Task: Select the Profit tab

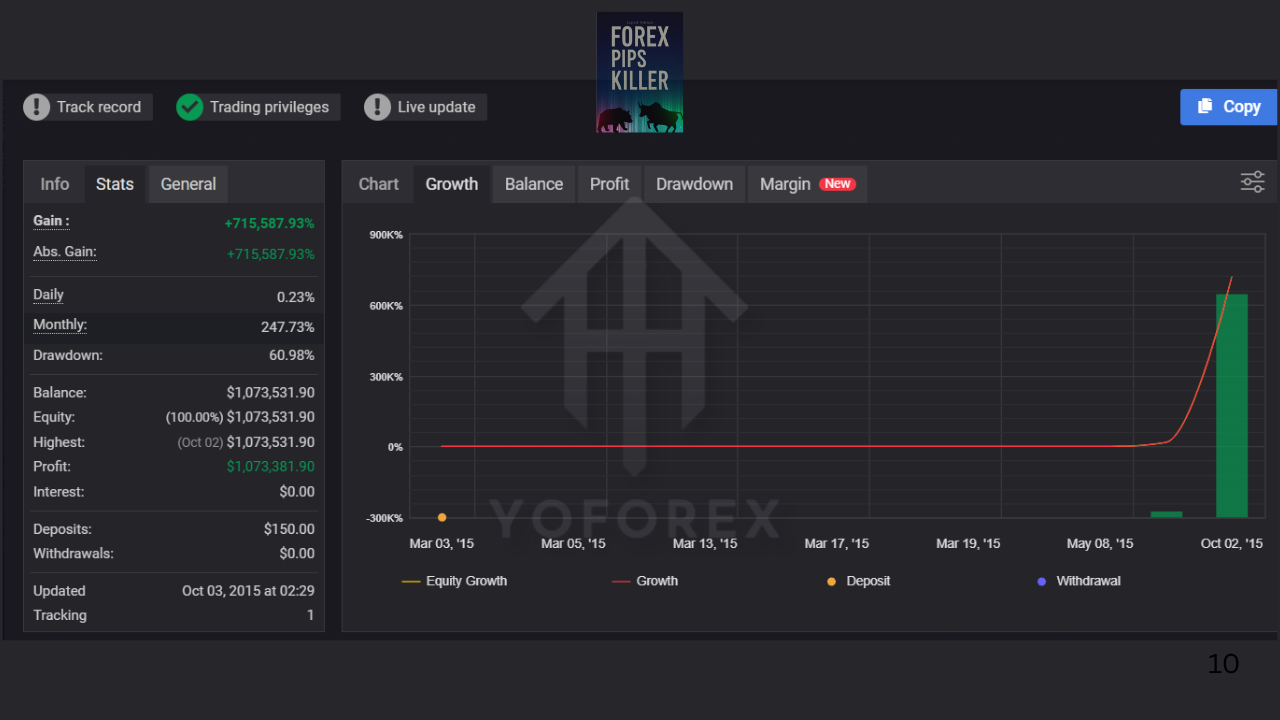Action: (x=609, y=184)
